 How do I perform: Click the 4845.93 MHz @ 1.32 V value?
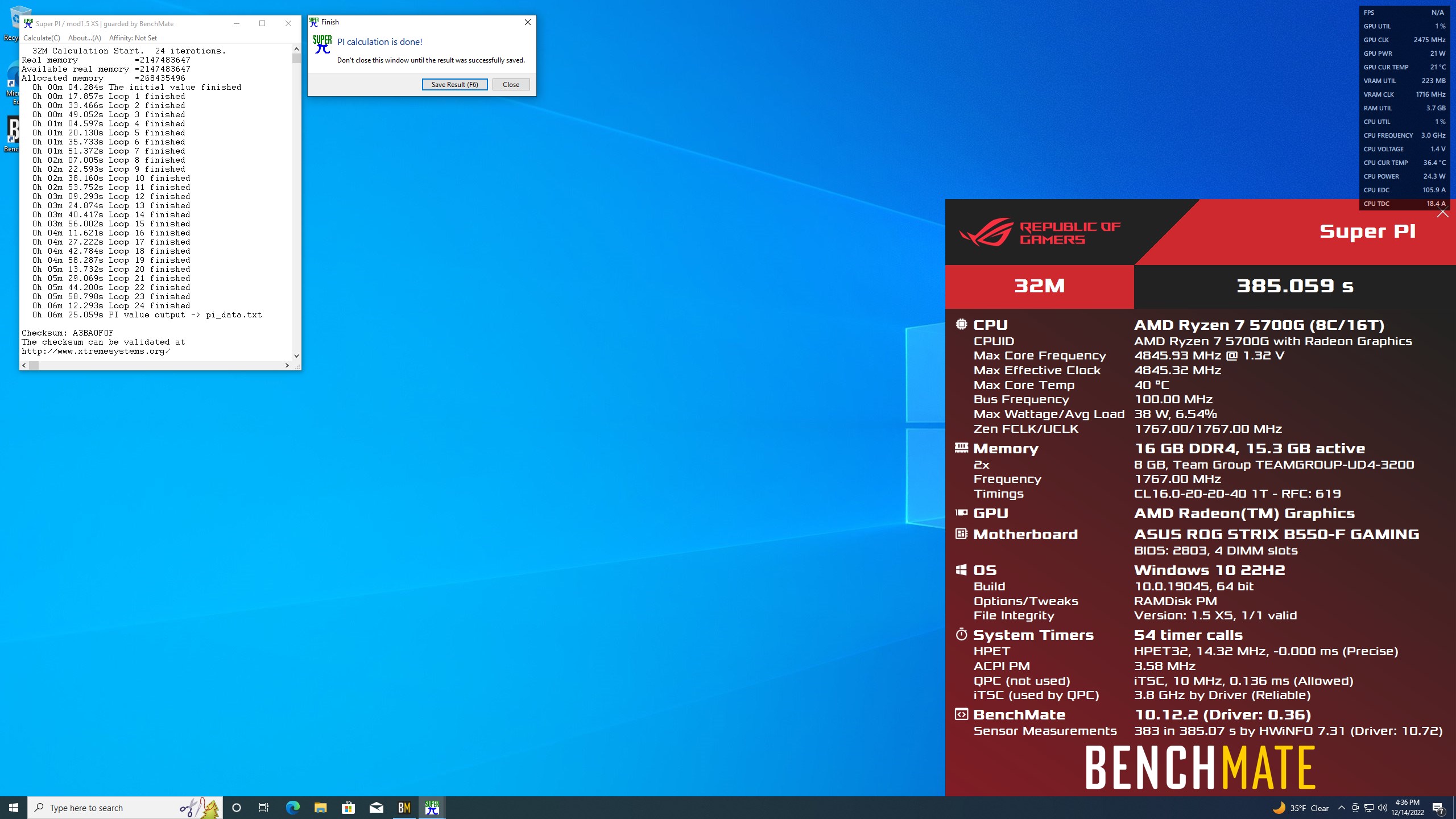click(1209, 355)
